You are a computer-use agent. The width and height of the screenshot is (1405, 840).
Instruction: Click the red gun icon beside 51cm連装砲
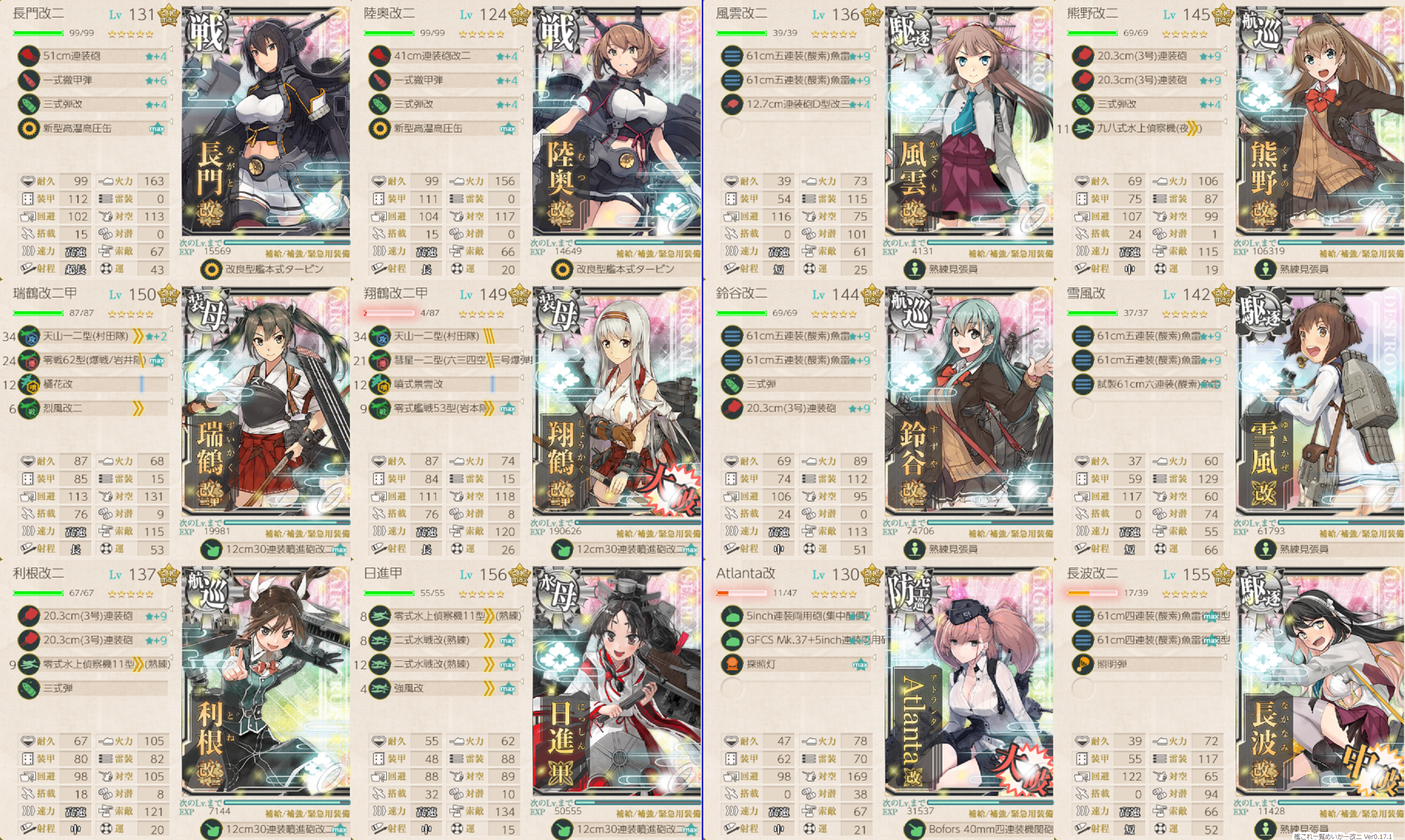point(28,56)
